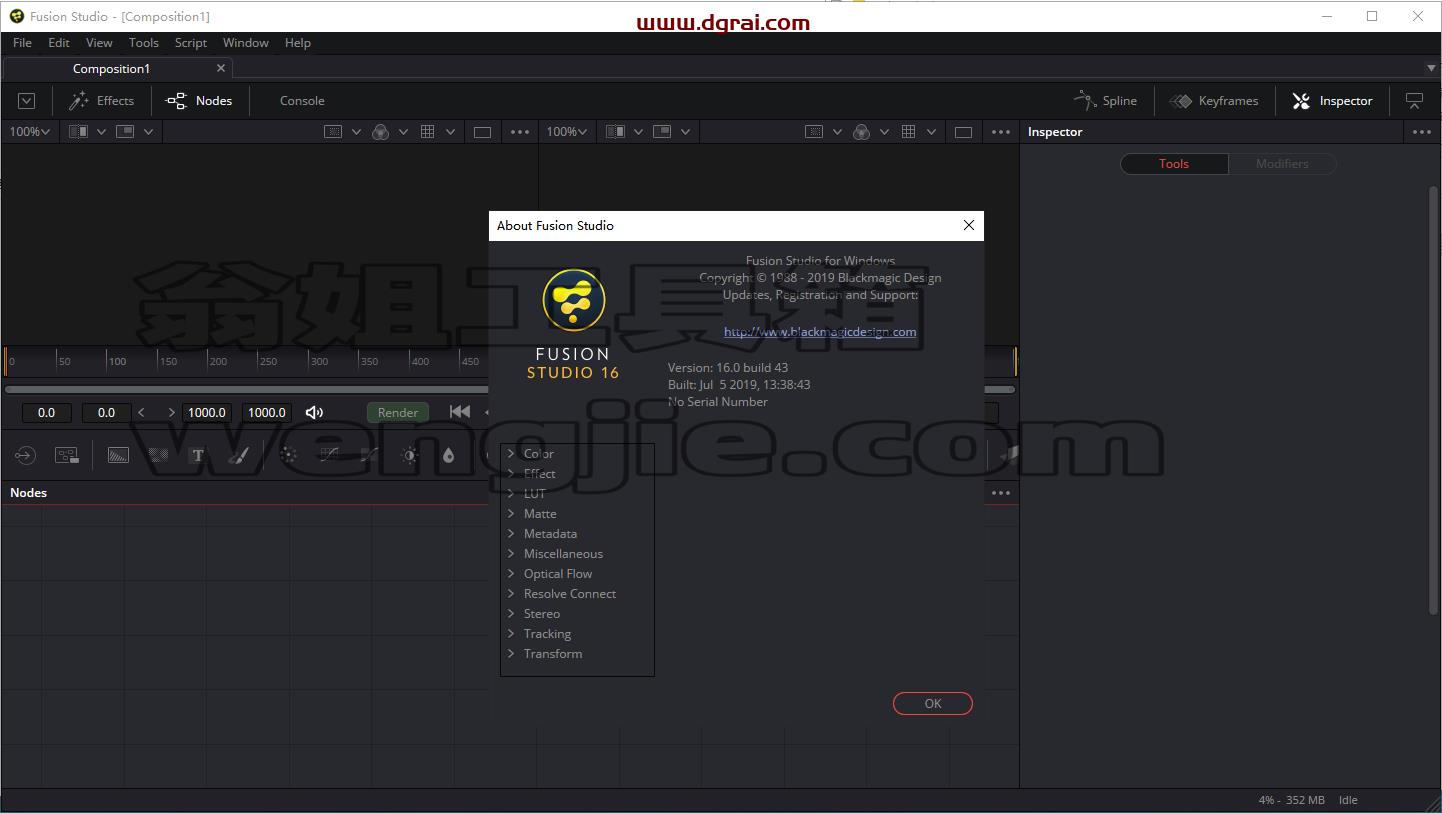Click left viewer grid guides icon
This screenshot has height=813, width=1442.
(x=427, y=132)
